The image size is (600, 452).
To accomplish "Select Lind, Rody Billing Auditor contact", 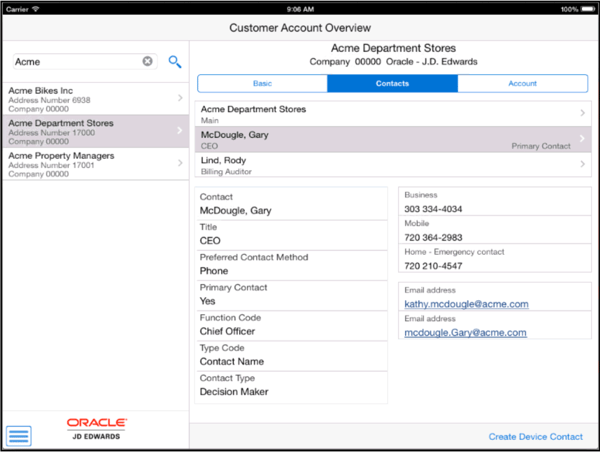I will coord(393,165).
